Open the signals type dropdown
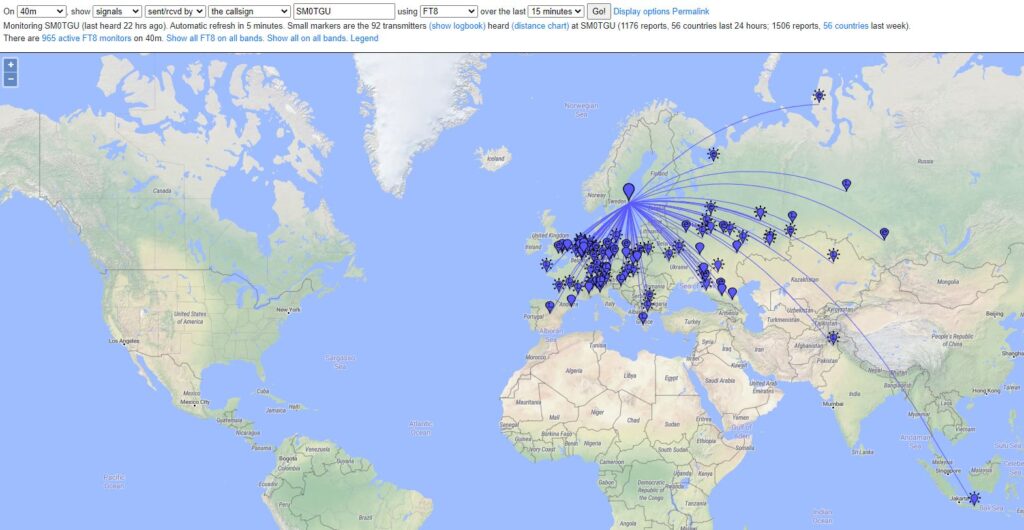Image resolution: width=1024 pixels, height=530 pixels. pos(118,11)
